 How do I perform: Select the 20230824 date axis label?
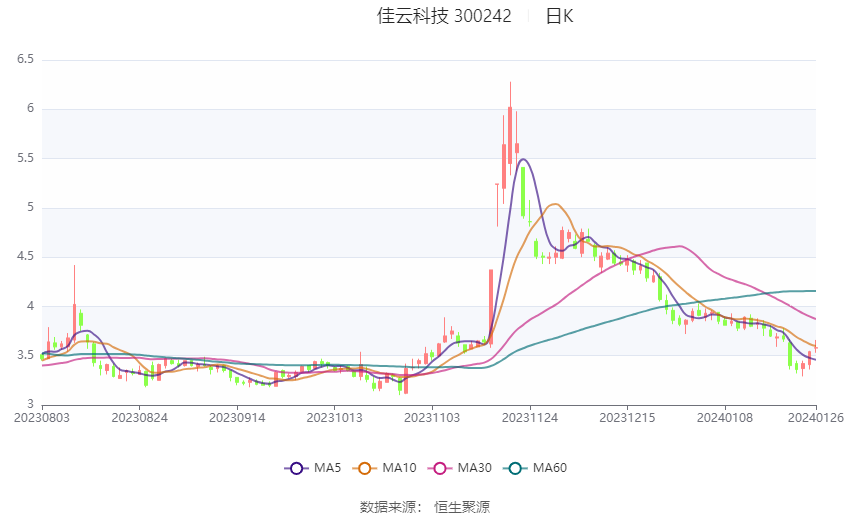(x=139, y=418)
